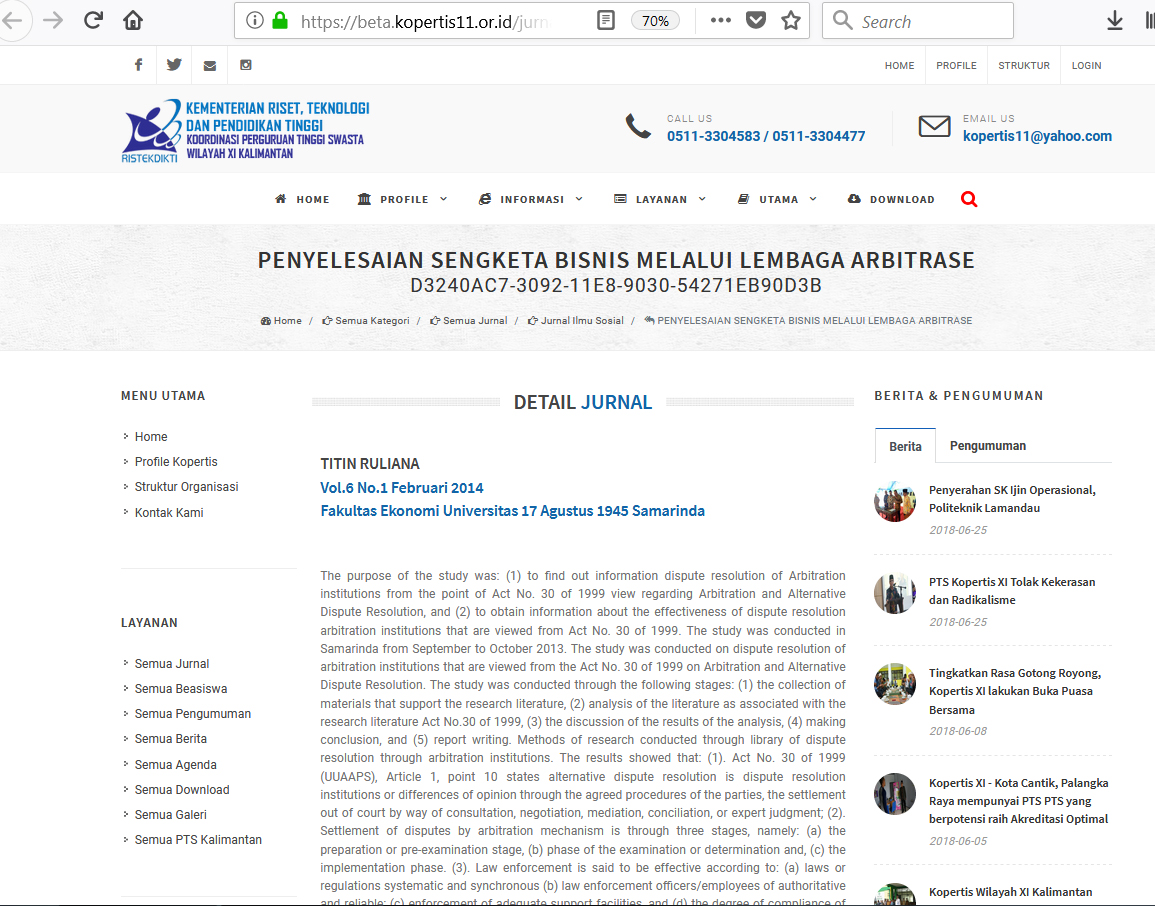Screen dimensions: 1155x906
Task: Toggle reader view icon in address bar
Action: tap(605, 20)
